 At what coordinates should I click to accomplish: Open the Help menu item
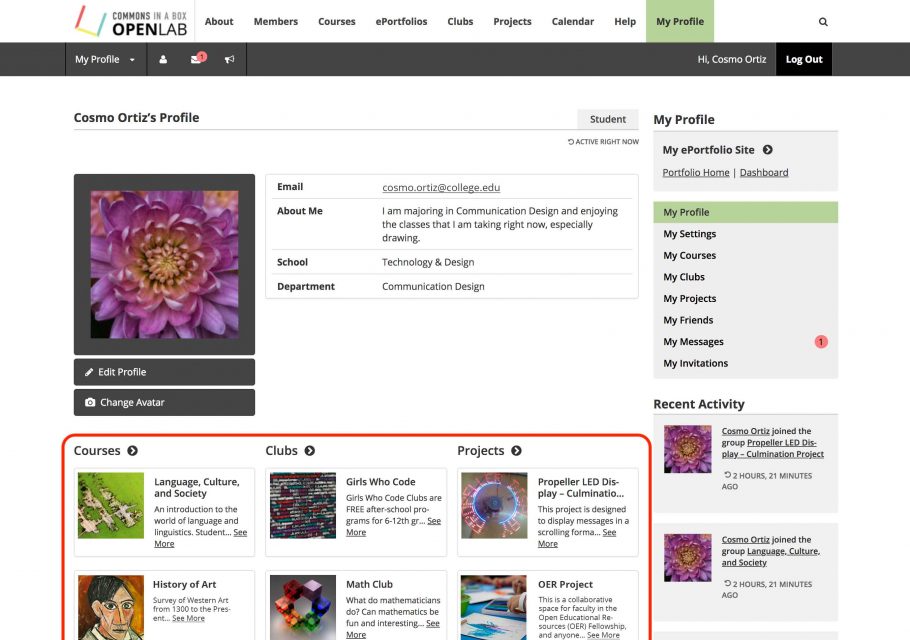(625, 21)
